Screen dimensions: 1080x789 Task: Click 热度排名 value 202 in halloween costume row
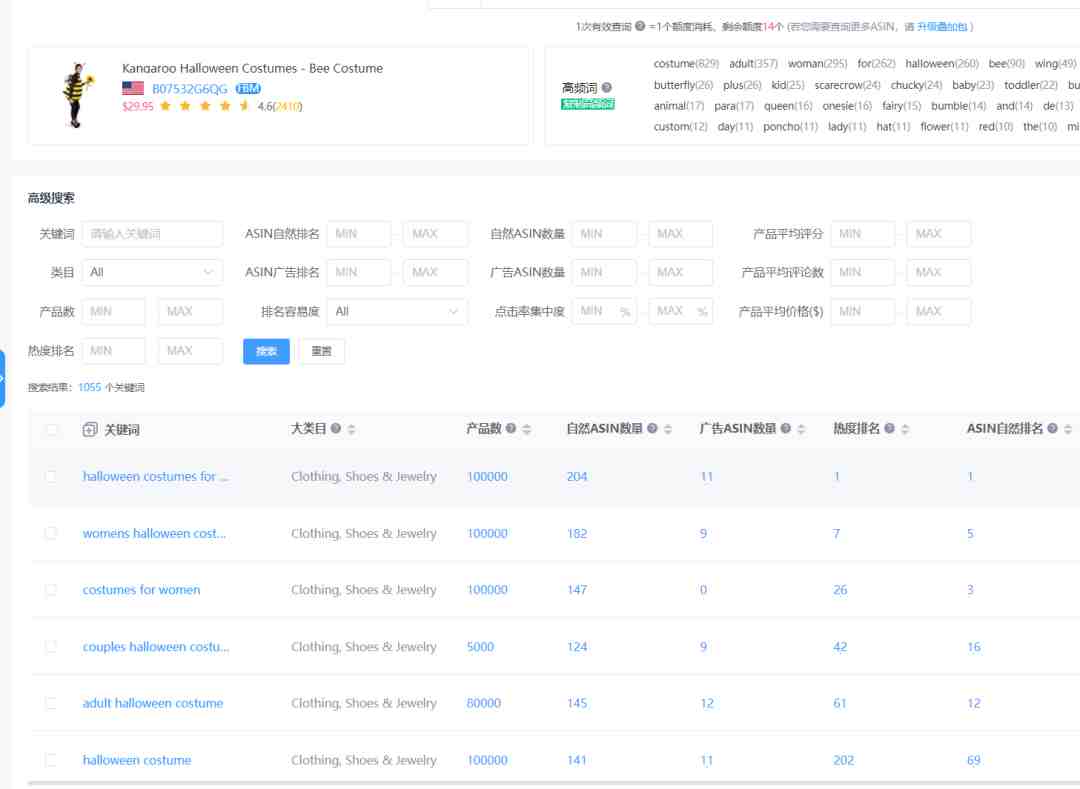click(x=843, y=760)
